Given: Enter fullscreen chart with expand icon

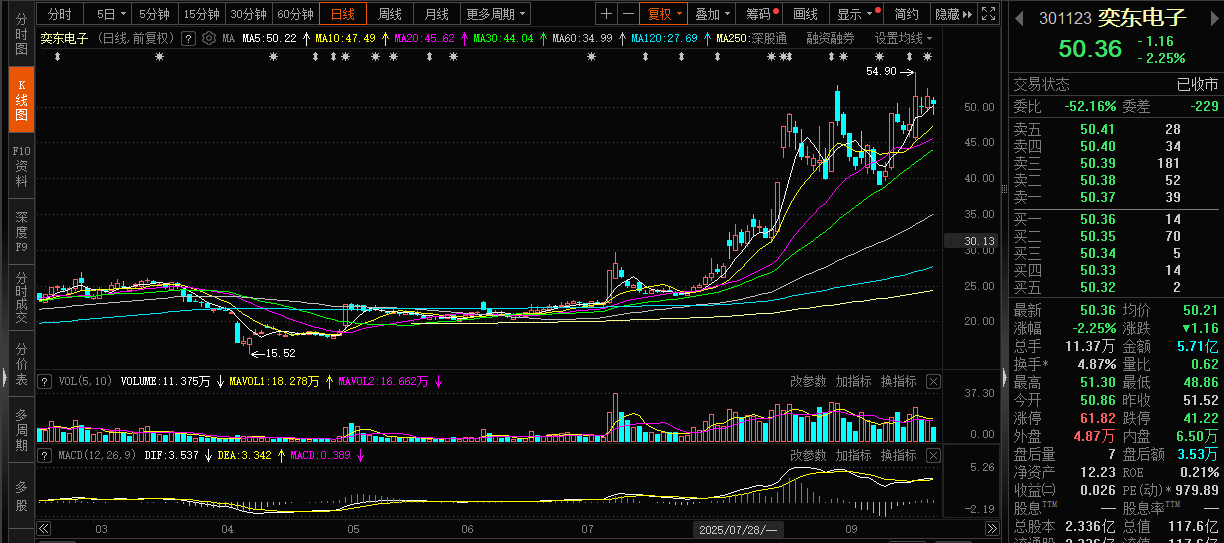Looking at the screenshot, I should [991, 14].
